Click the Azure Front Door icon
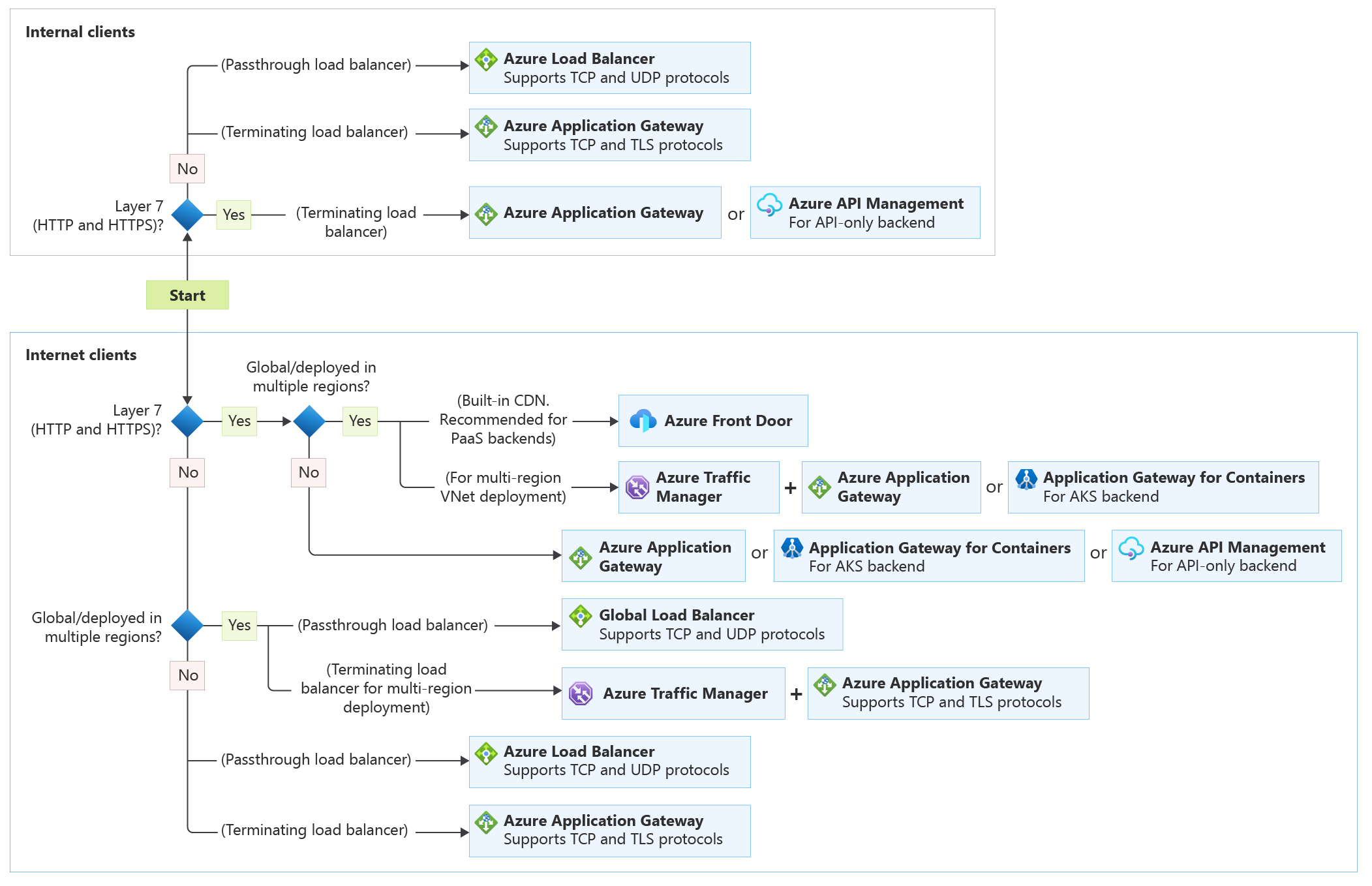This screenshot has height=886, width=1372. tap(643, 421)
